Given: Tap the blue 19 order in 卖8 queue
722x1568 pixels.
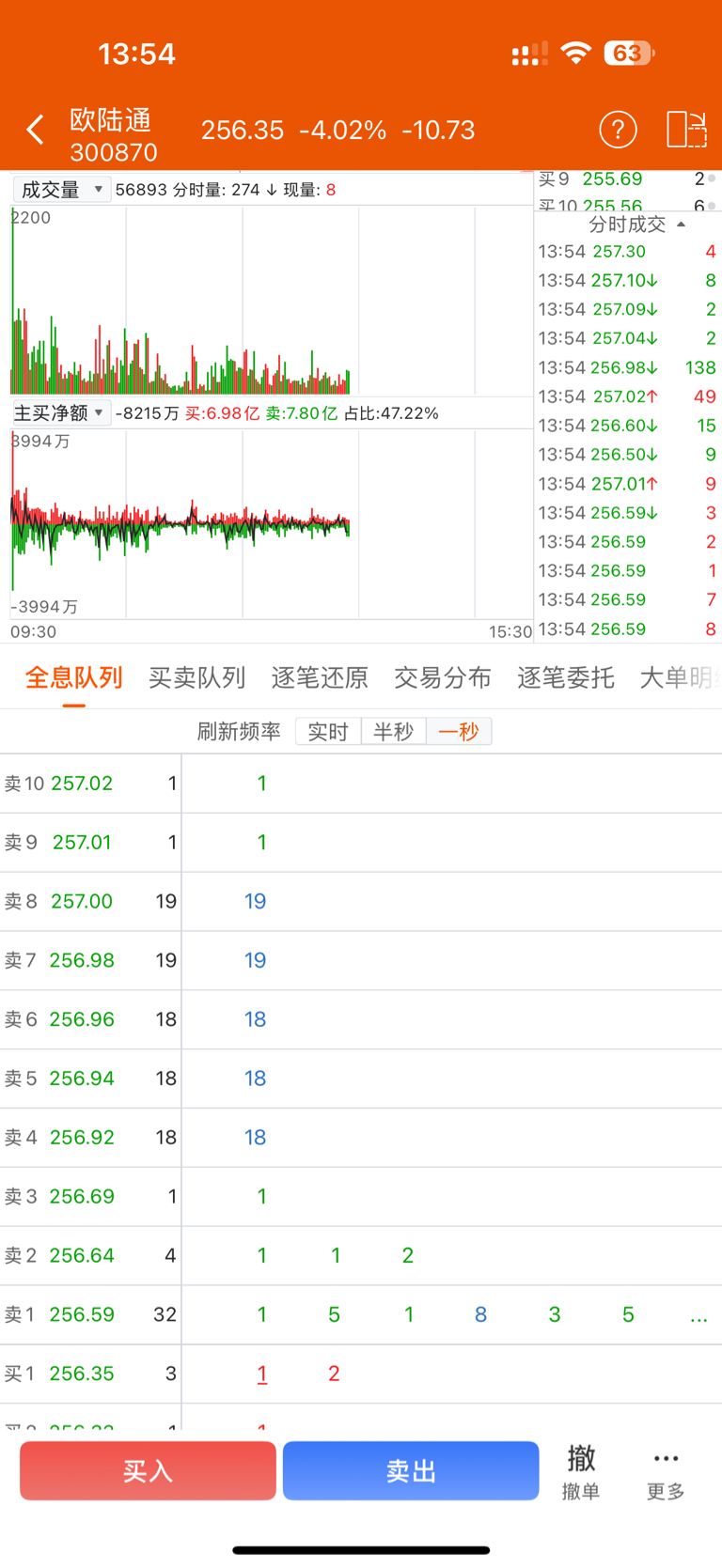Looking at the screenshot, I should tap(255, 902).
